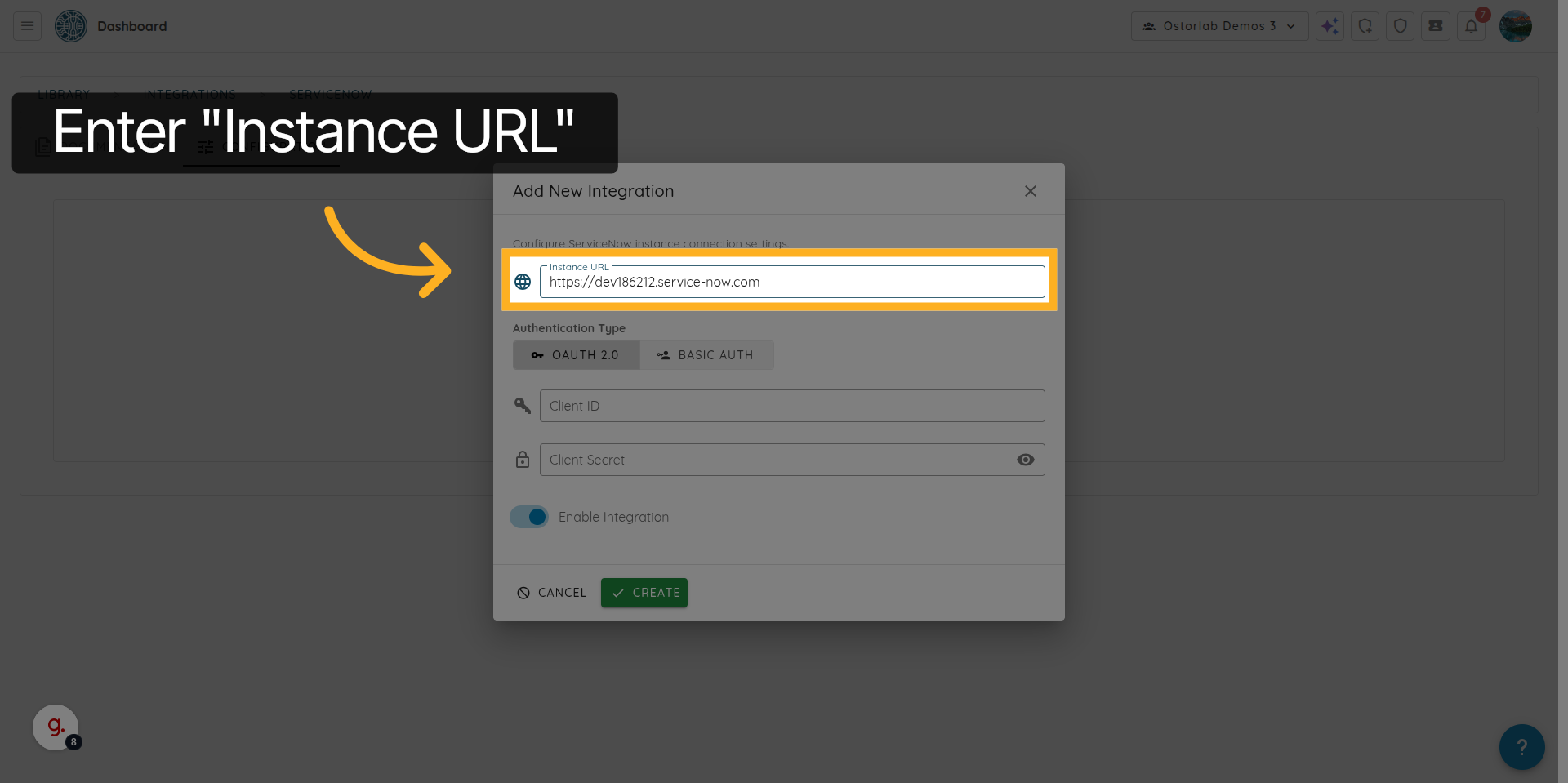
Task: Select the OAUTH 2.0 authentication option
Action: (x=577, y=354)
